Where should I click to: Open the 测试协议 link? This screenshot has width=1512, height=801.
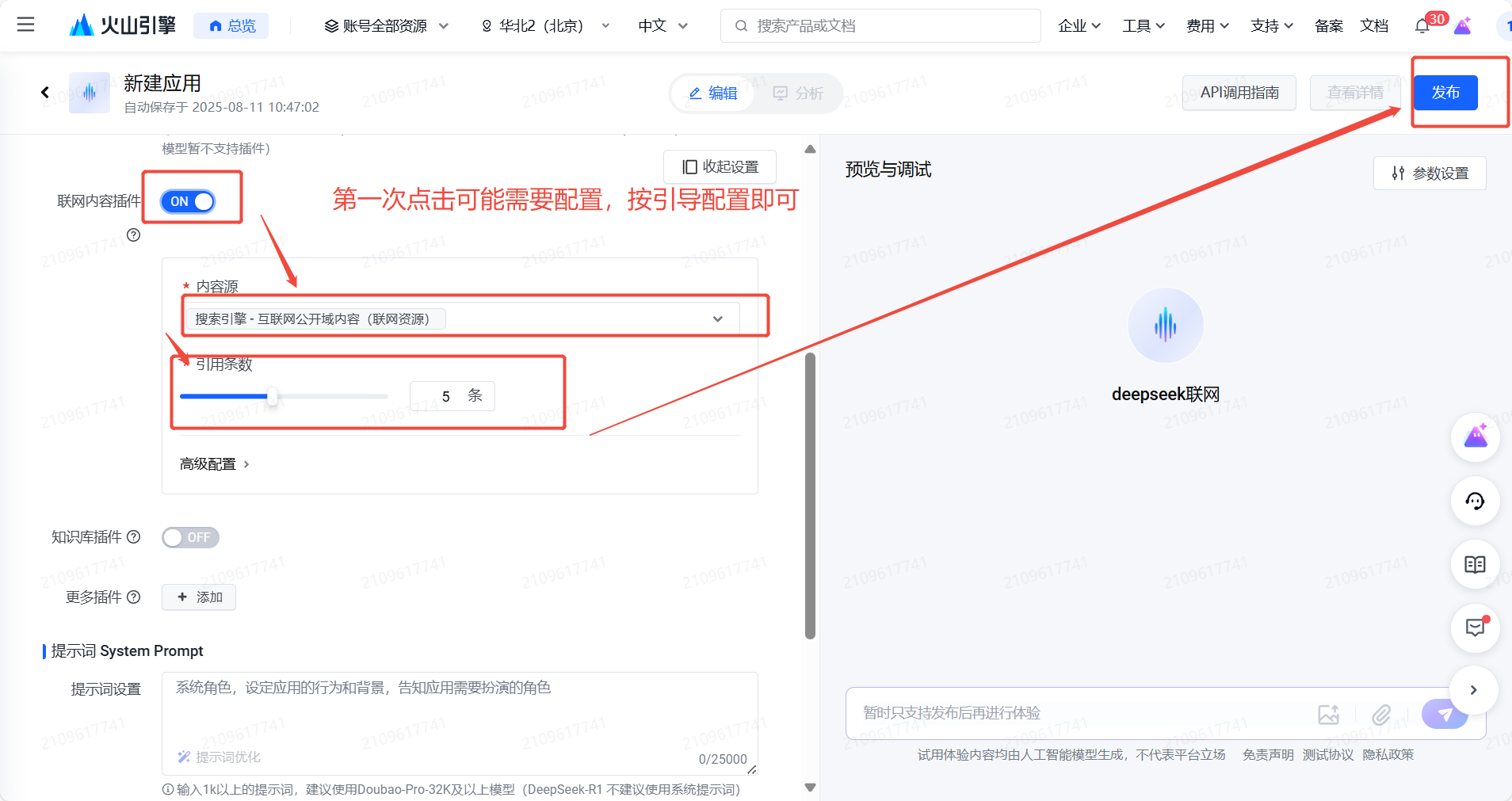click(x=1328, y=755)
